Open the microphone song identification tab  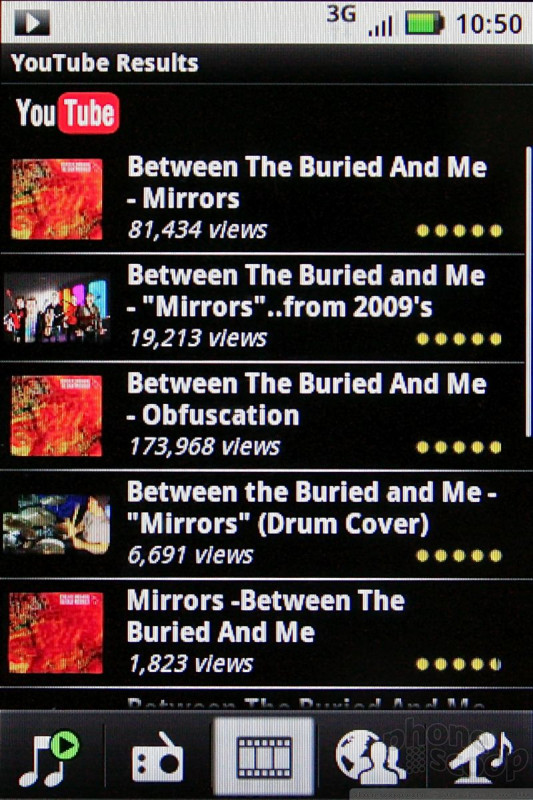pos(480,757)
